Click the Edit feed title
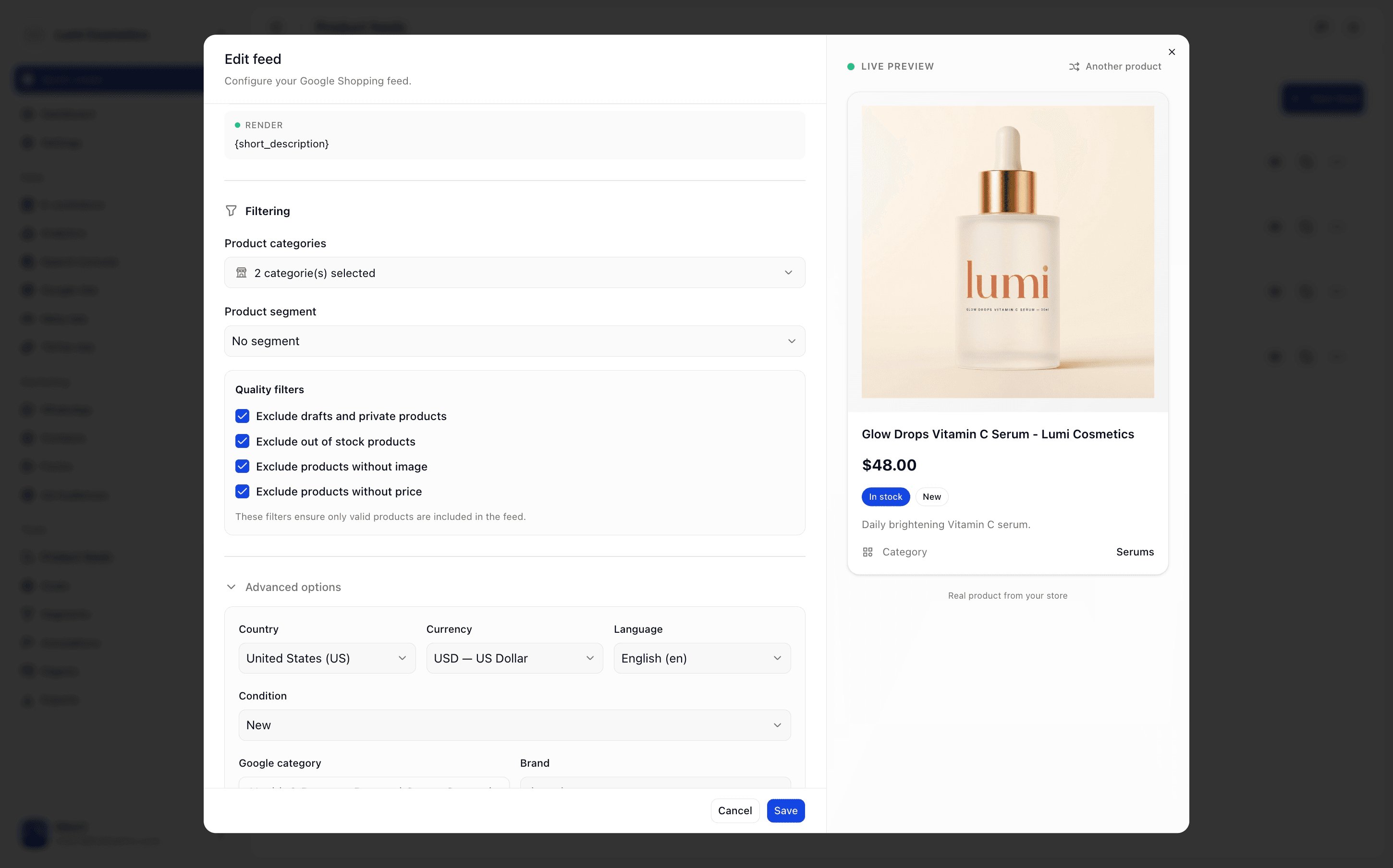This screenshot has width=1393, height=868. [253, 59]
